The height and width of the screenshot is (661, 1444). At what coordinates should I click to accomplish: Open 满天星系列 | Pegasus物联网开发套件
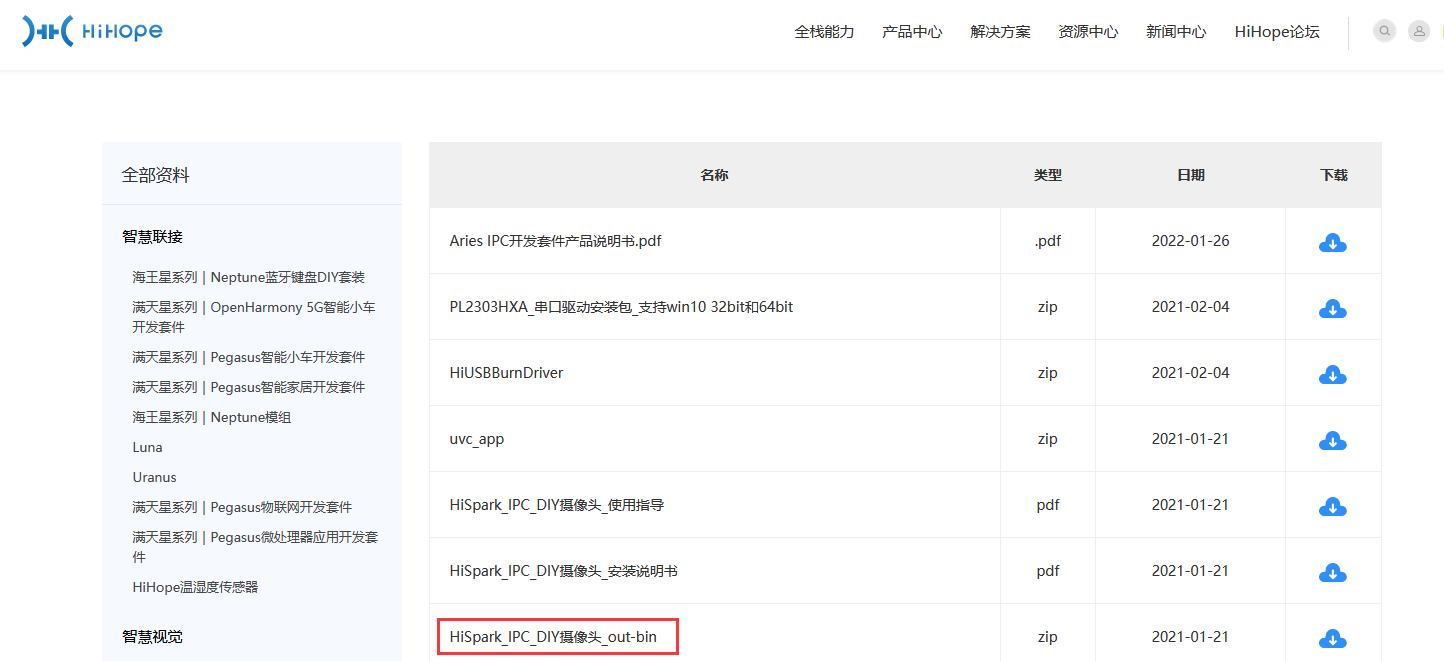pyautogui.click(x=242, y=507)
